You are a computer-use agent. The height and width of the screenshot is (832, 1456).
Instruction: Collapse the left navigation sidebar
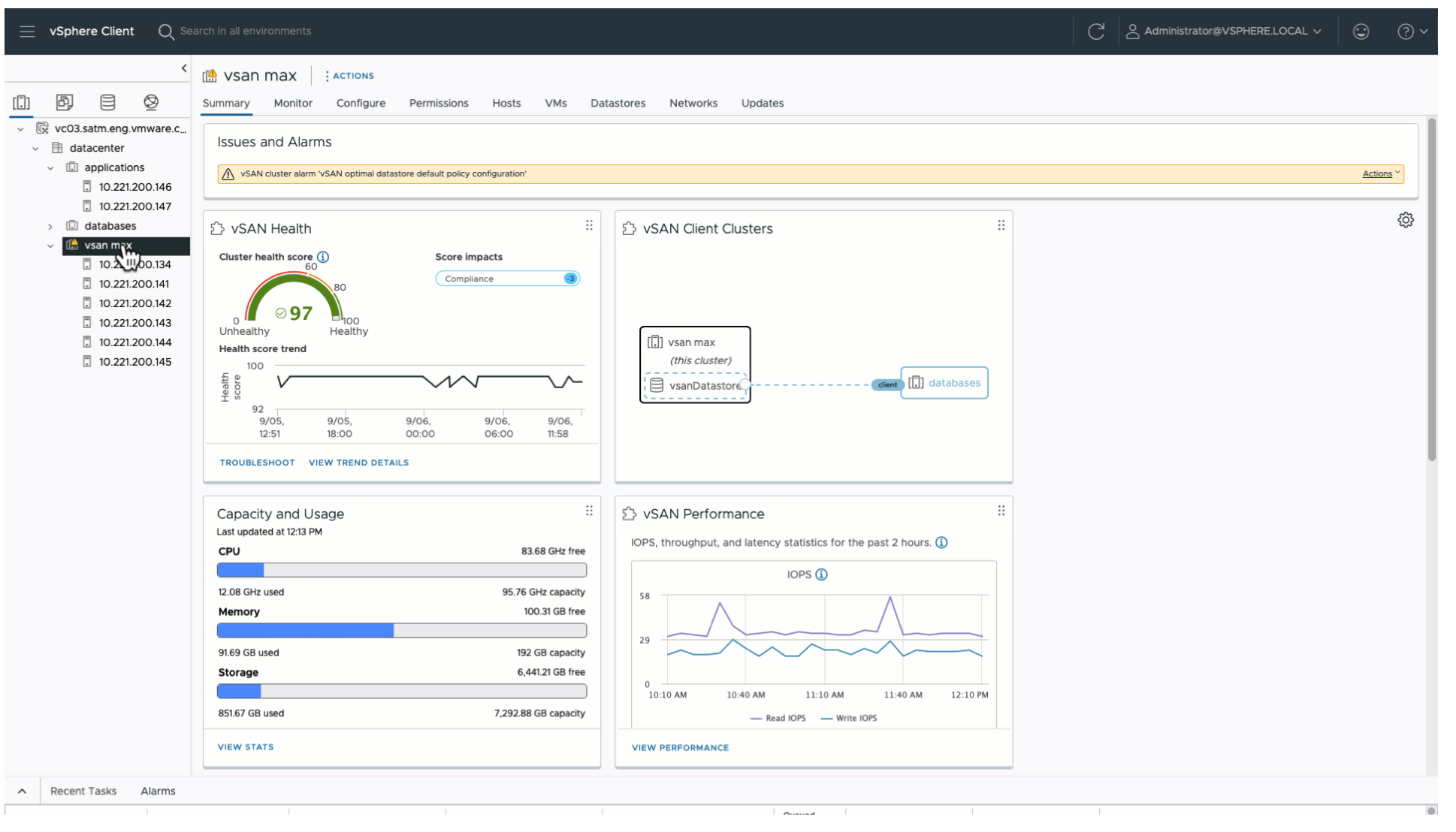click(x=184, y=68)
